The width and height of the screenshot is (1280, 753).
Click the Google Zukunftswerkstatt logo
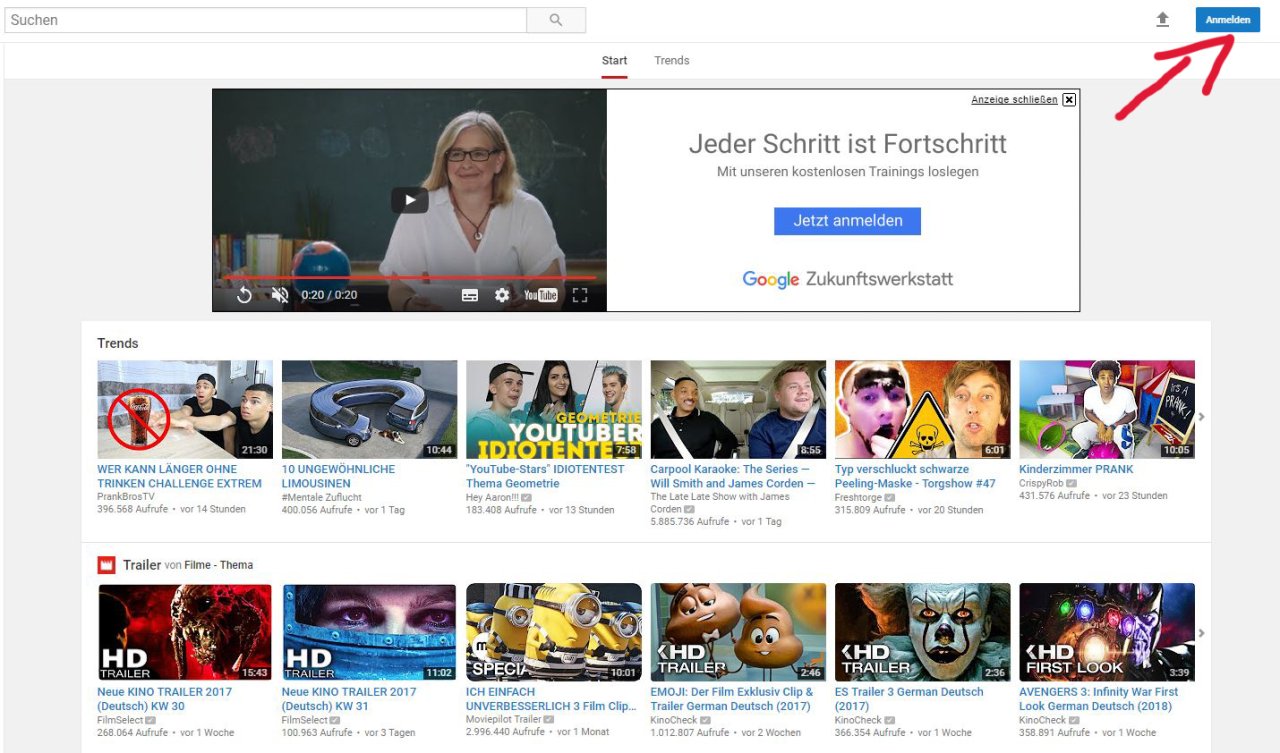click(848, 279)
